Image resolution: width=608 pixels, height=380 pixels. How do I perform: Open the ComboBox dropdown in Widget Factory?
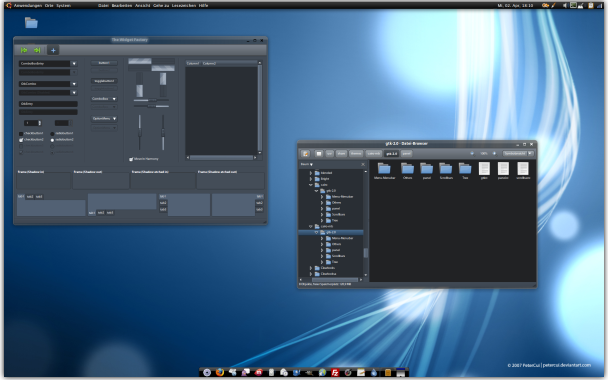104,99
